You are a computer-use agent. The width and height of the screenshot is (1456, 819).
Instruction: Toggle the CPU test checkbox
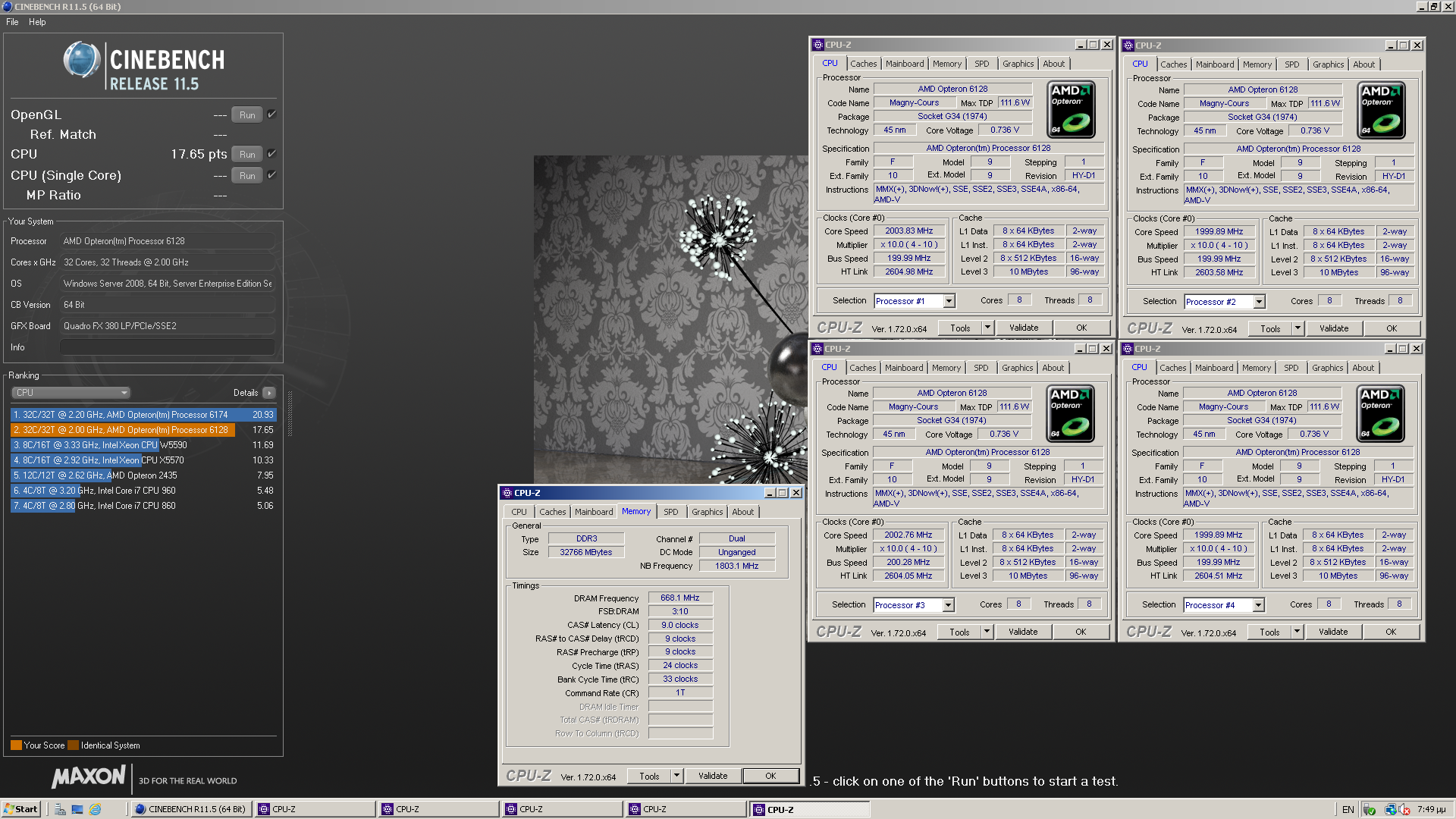271,153
